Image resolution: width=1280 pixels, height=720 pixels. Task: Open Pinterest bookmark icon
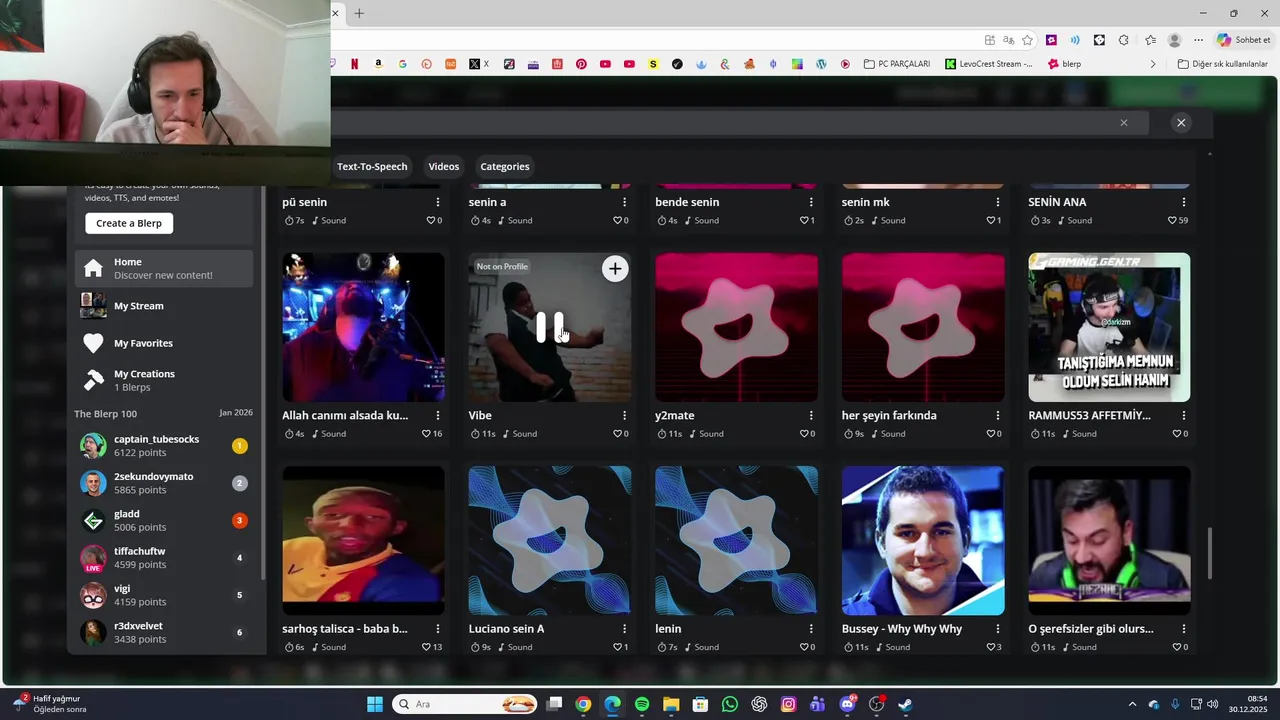tap(581, 64)
